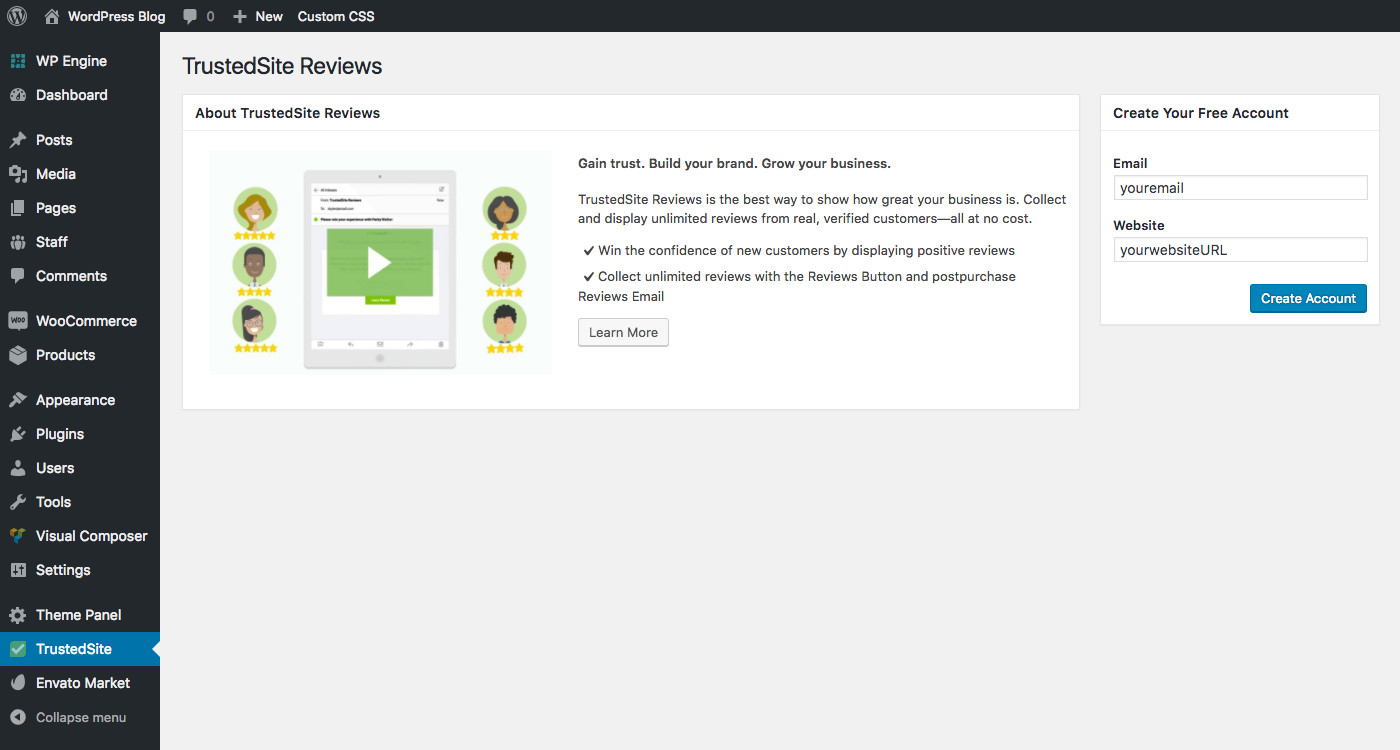Open Custom CSS from the admin bar
Screen dimensions: 1400x750
[x=336, y=16]
